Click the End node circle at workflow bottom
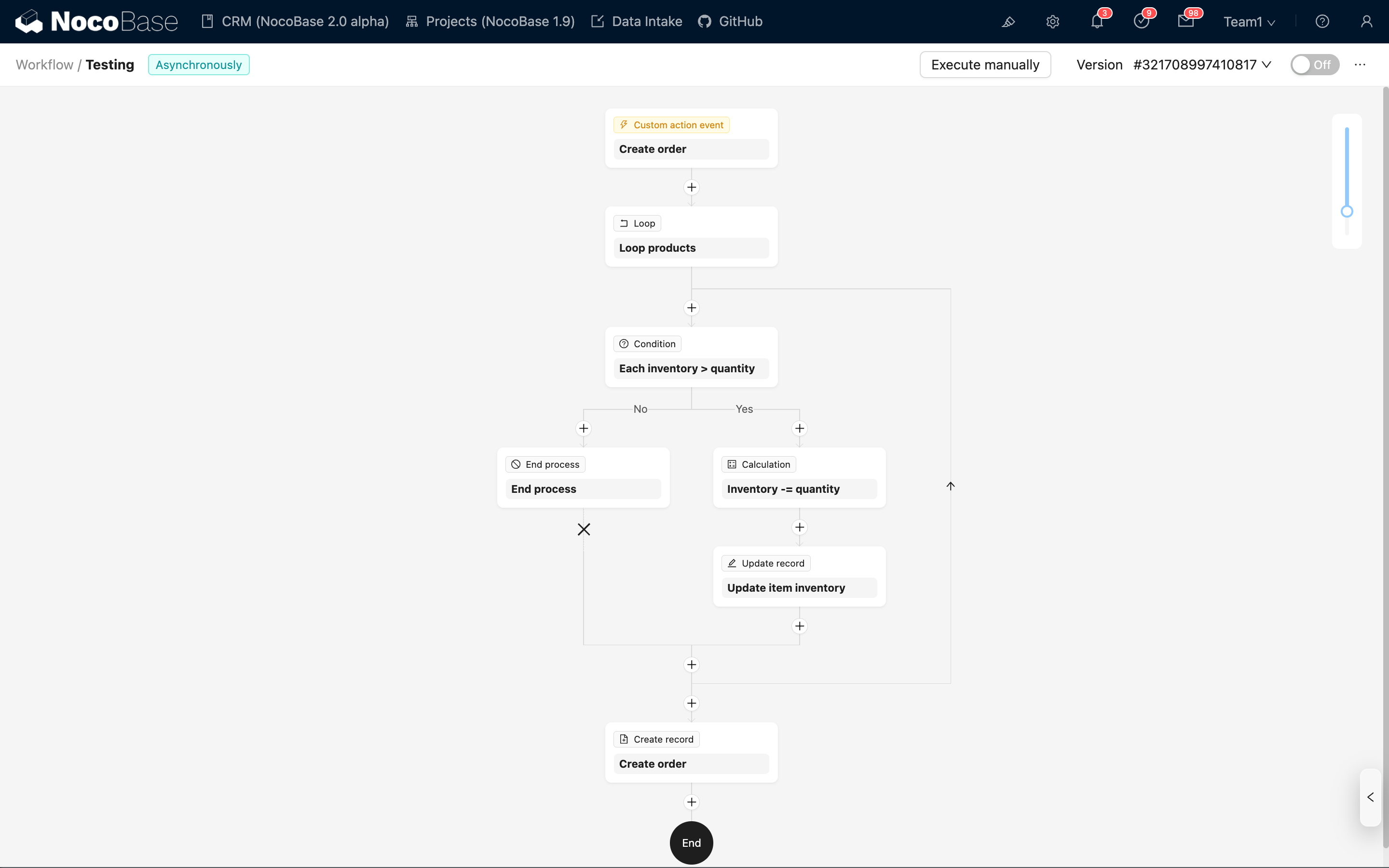Screen dimensions: 1389x868 click(x=691, y=842)
